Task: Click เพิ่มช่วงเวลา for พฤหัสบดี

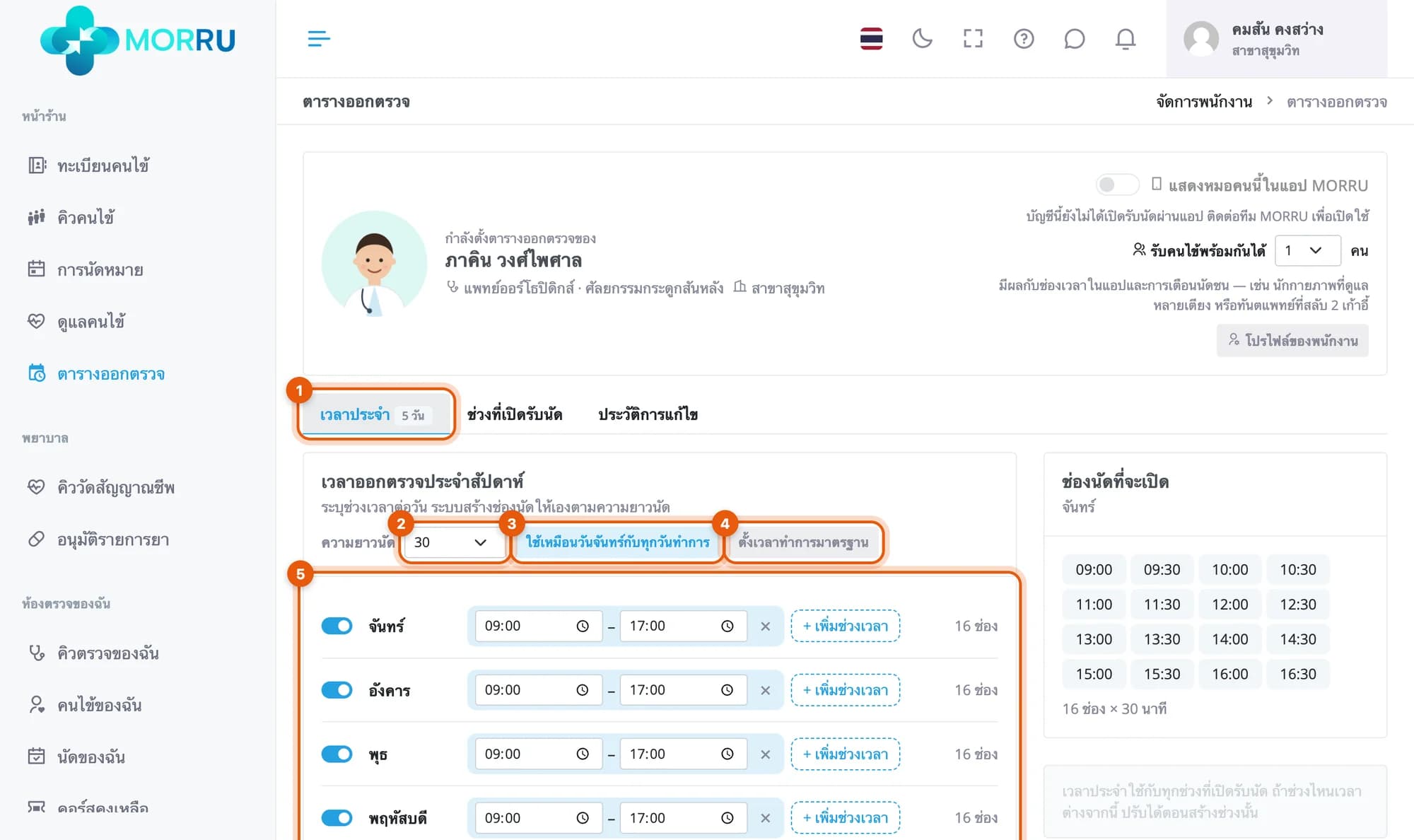Action: pos(845,818)
